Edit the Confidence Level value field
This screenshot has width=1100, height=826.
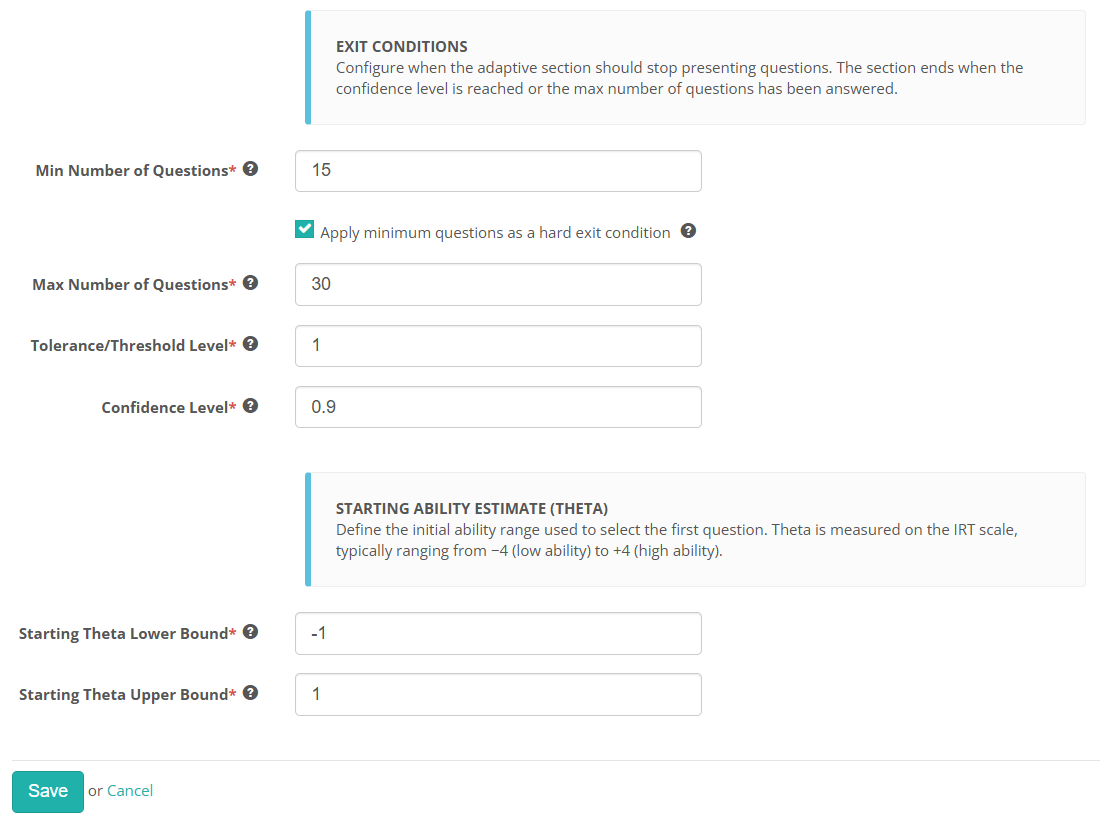pos(498,407)
